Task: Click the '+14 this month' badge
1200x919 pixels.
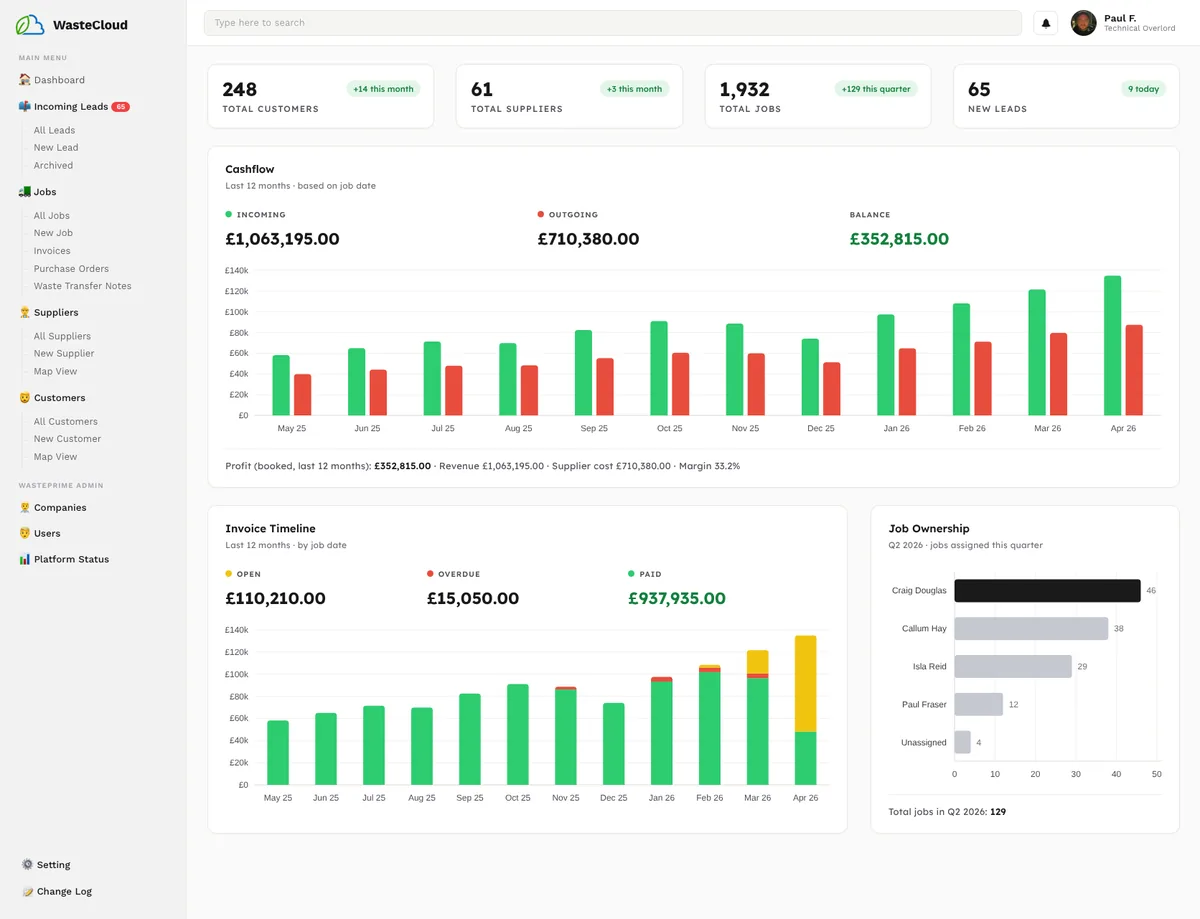Action: pyautogui.click(x=384, y=89)
